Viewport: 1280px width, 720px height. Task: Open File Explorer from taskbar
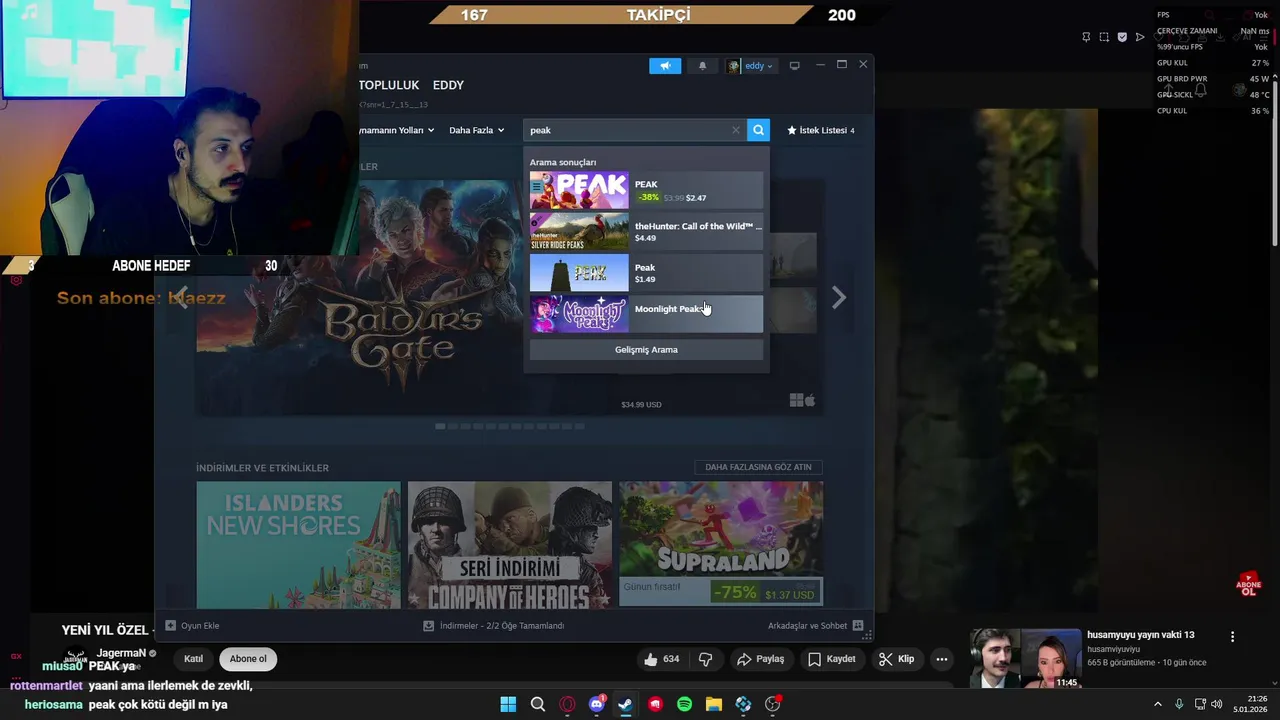(713, 704)
